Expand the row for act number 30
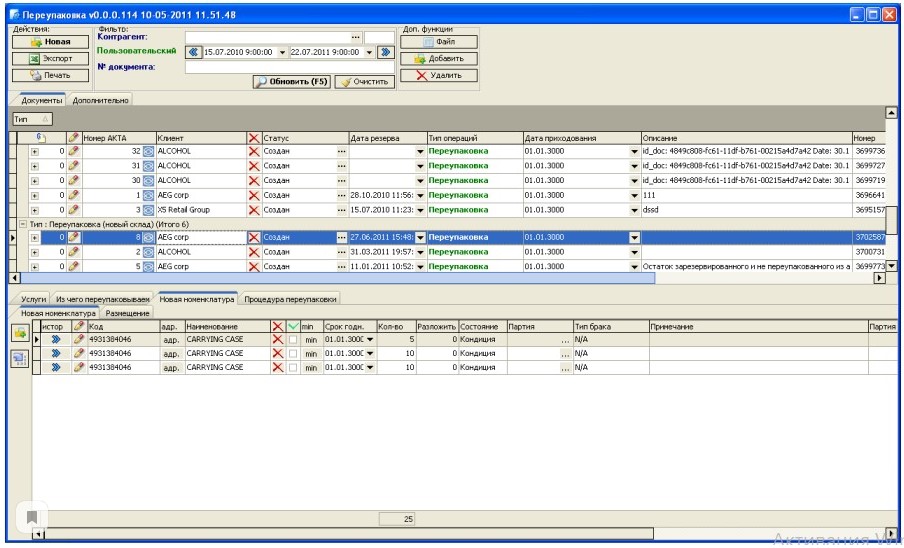This screenshot has width=904, height=548. click(35, 181)
